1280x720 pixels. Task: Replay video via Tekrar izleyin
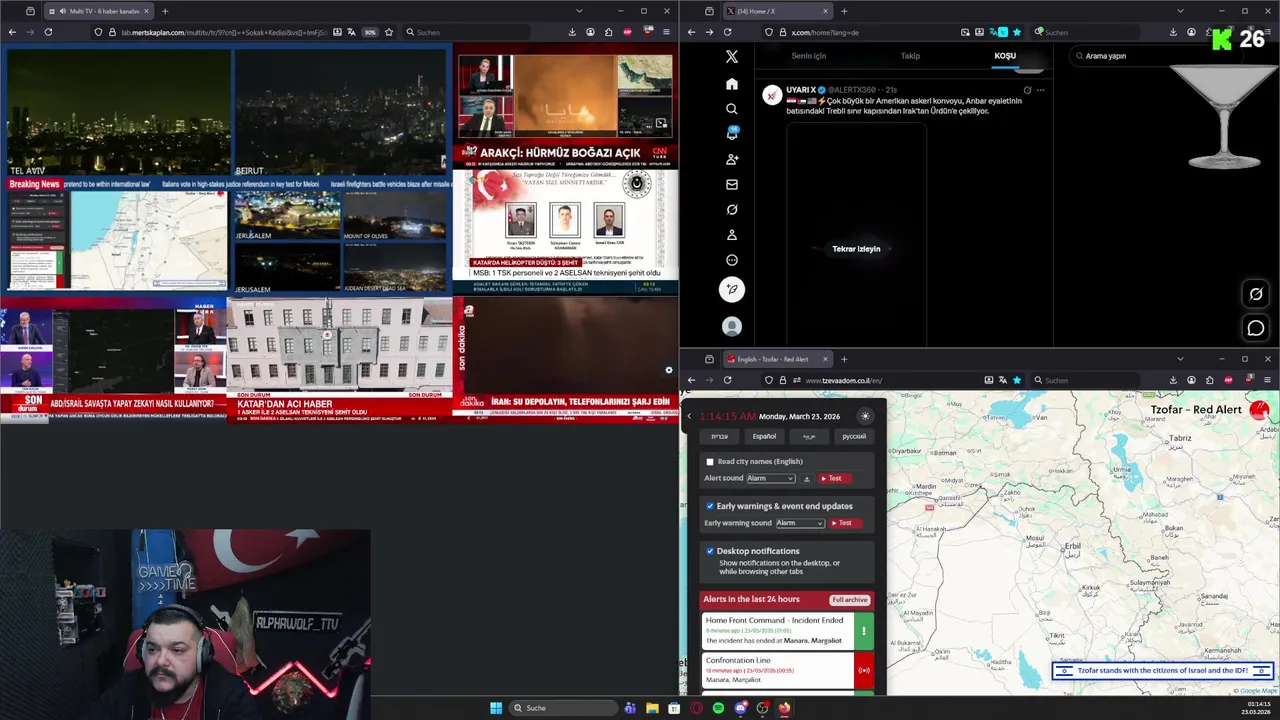coord(856,249)
